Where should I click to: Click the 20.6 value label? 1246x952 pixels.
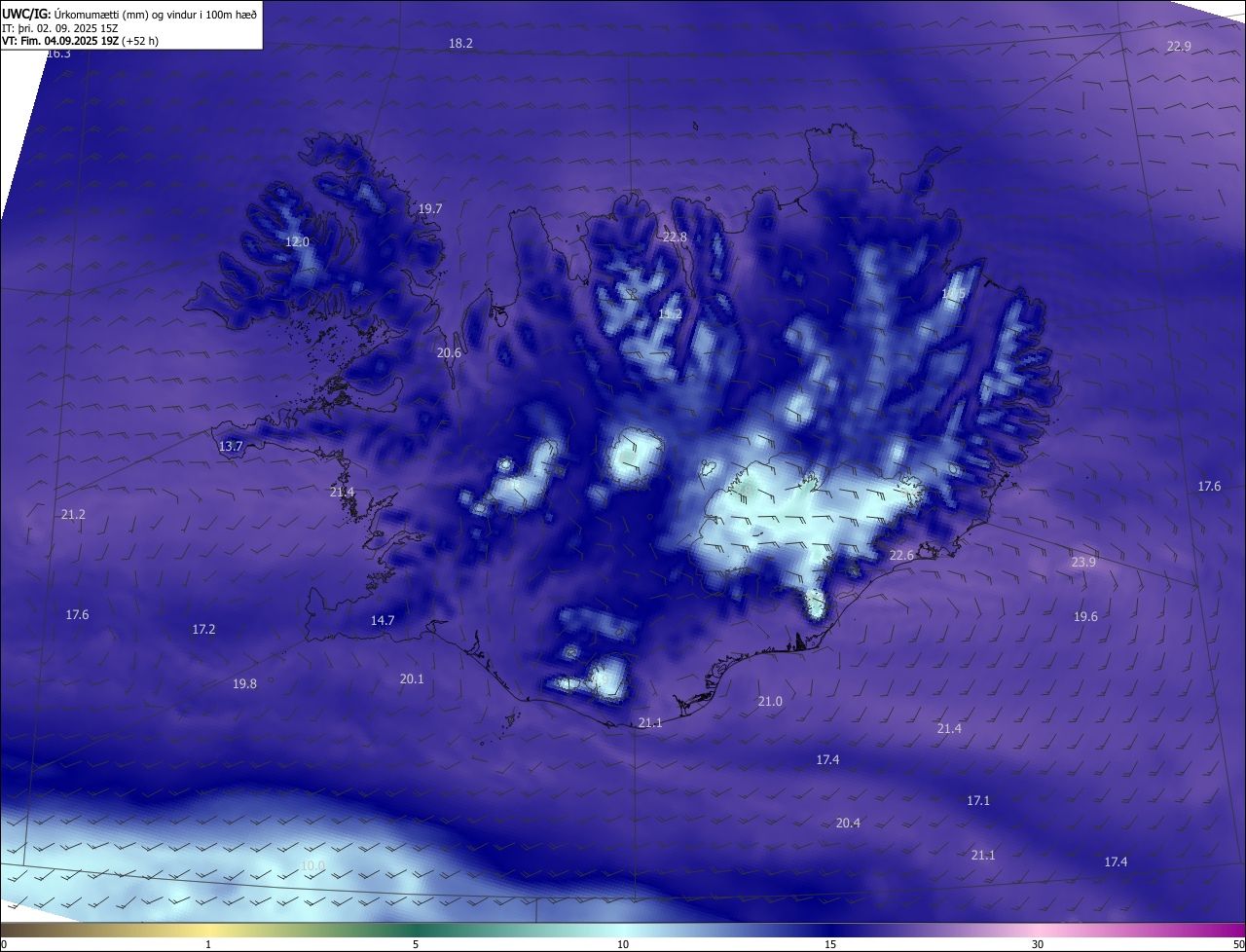click(x=449, y=353)
